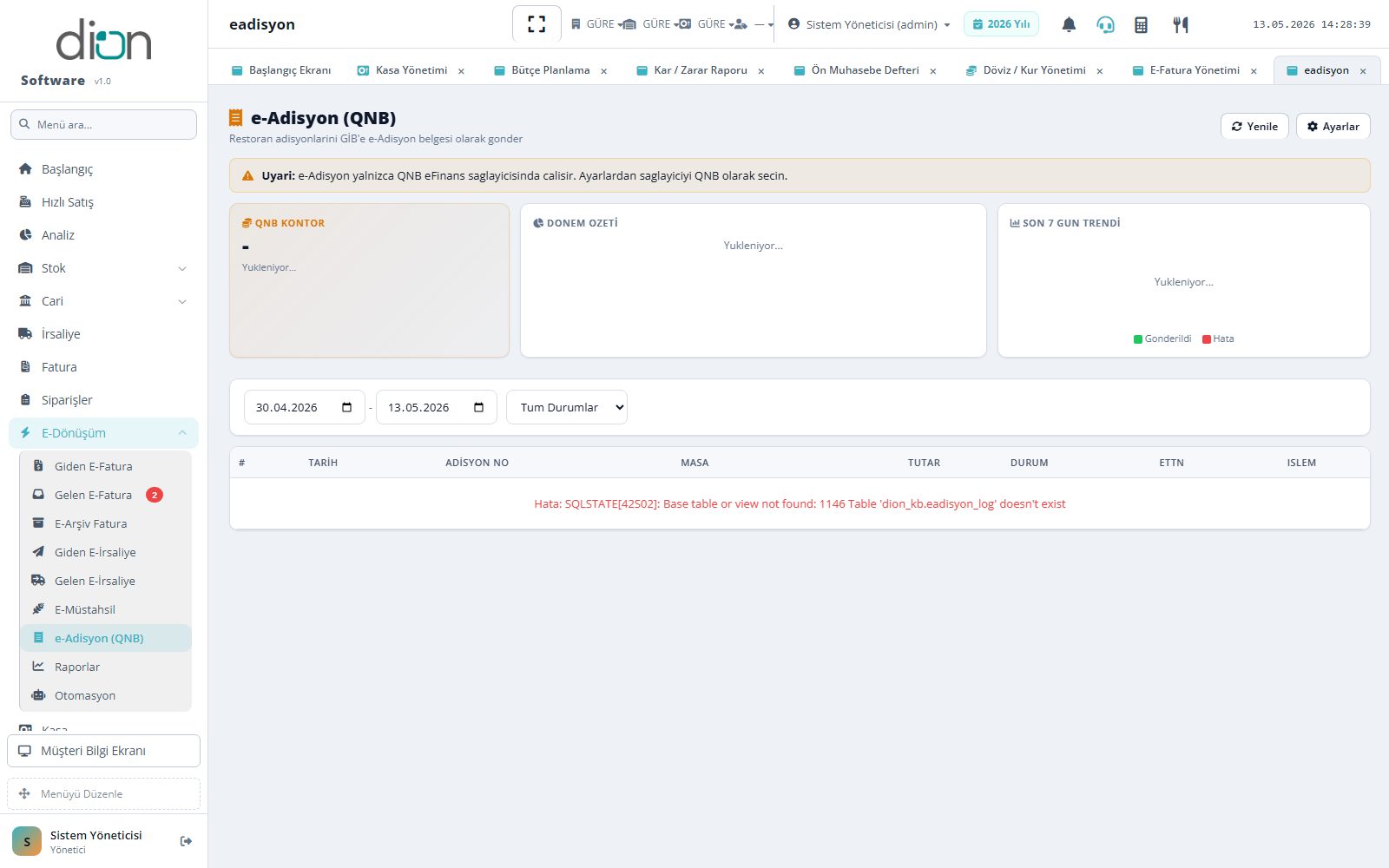Image resolution: width=1389 pixels, height=868 pixels.
Task: Log out using the exit icon
Action: point(186,841)
